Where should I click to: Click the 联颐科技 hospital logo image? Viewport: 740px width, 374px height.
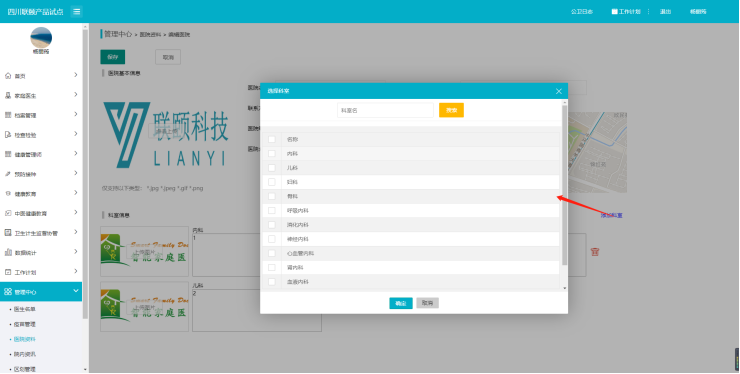coord(166,135)
